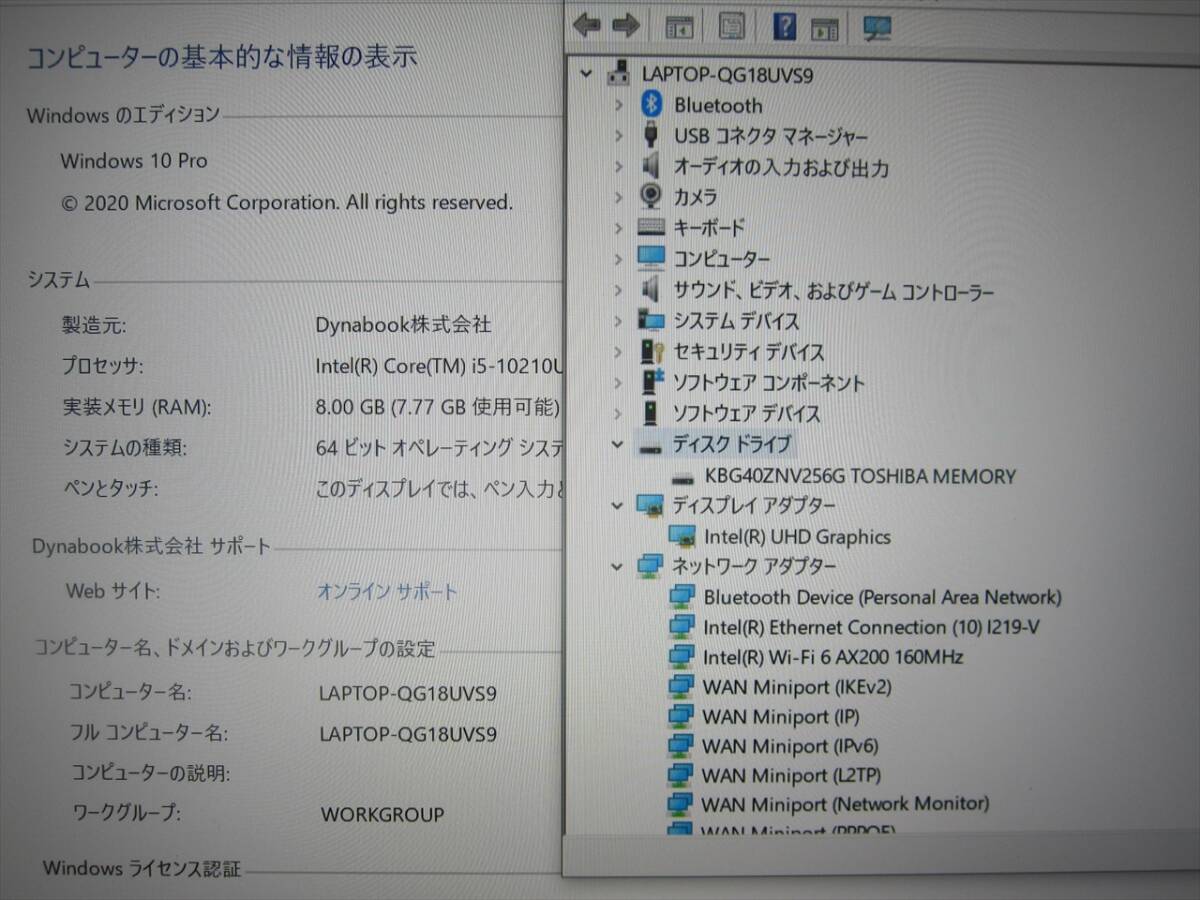1200x900 pixels.
Task: Expand the システム デバイス category
Action: (619, 321)
